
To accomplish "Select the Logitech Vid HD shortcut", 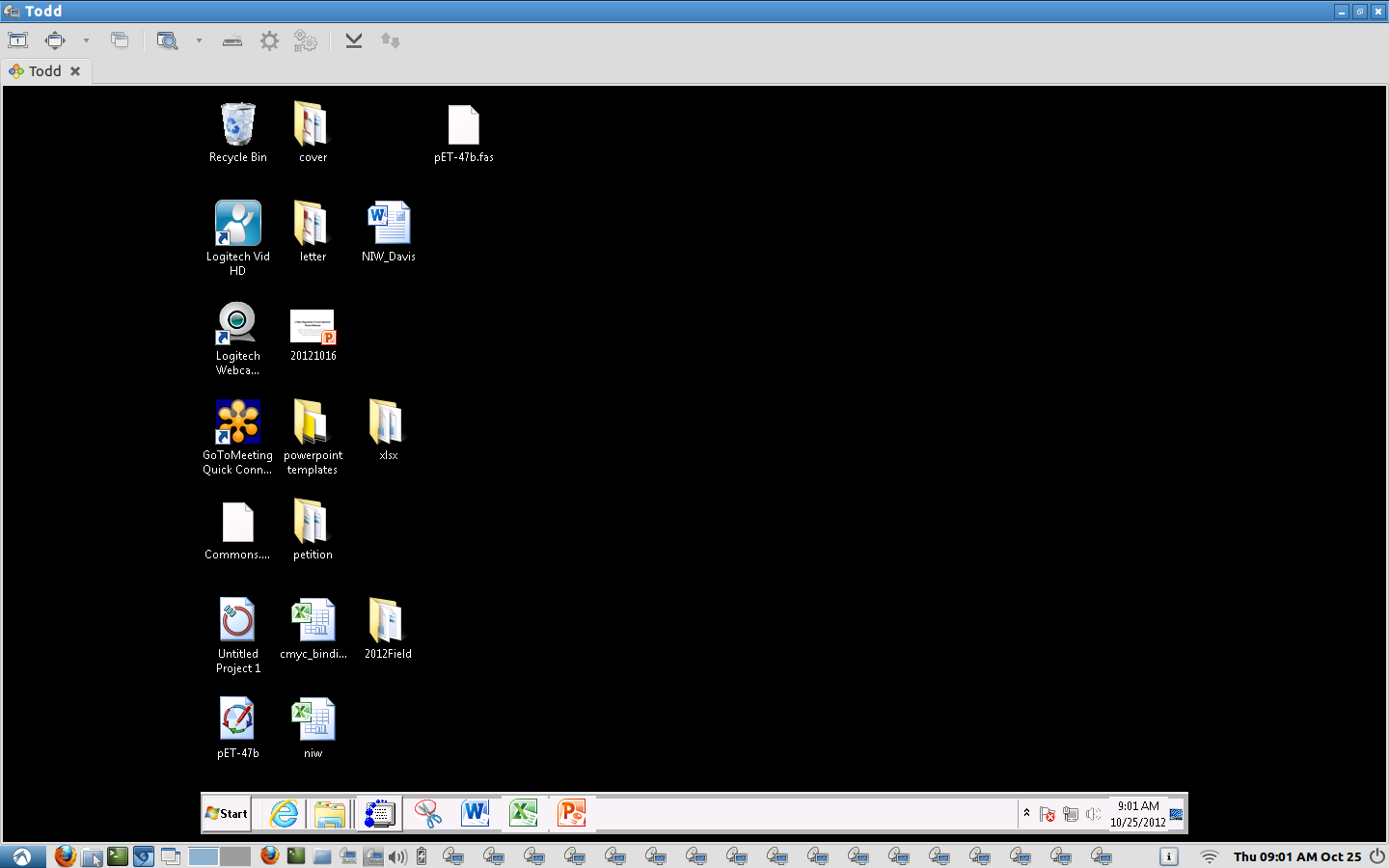I will (x=237, y=238).
